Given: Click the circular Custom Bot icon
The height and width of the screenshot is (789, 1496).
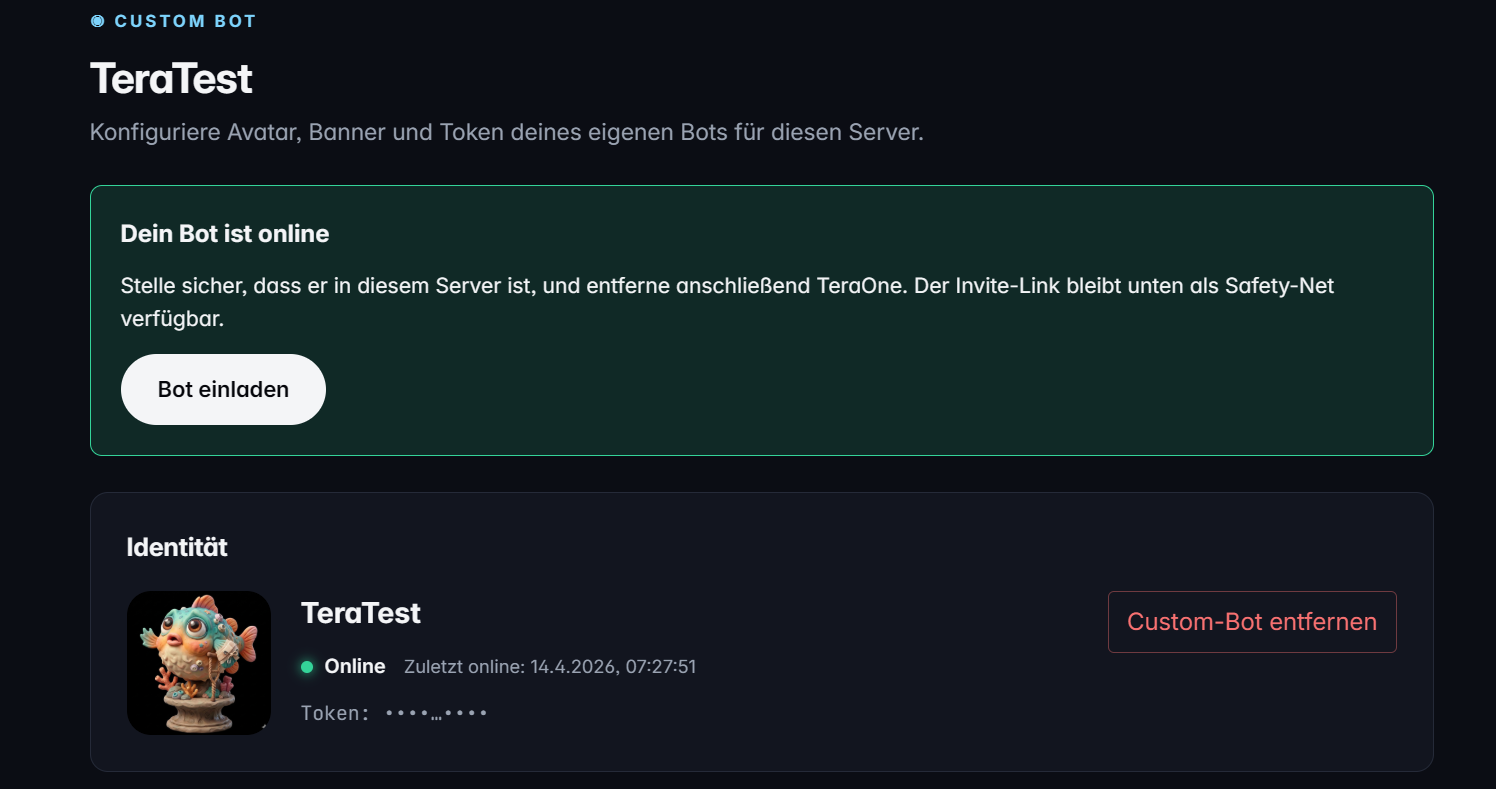Looking at the screenshot, I should point(97,20).
